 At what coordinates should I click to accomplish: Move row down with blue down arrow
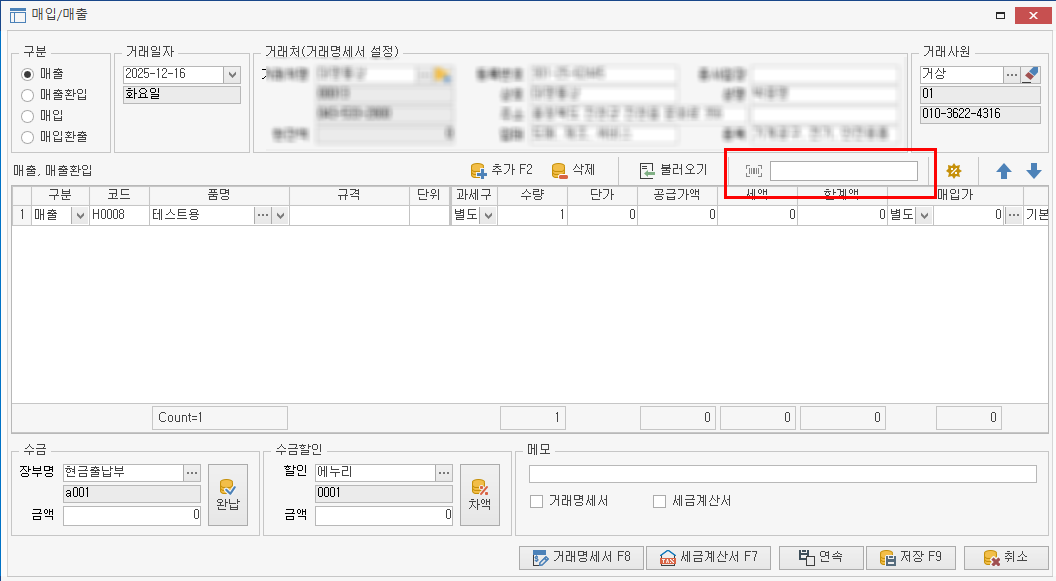(x=1034, y=171)
